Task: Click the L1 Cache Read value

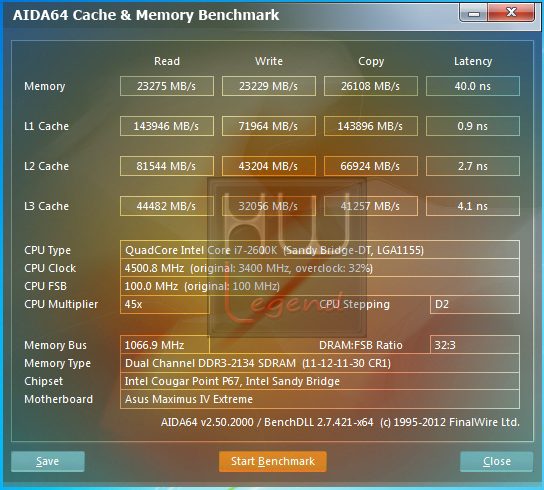Action: 167,126
